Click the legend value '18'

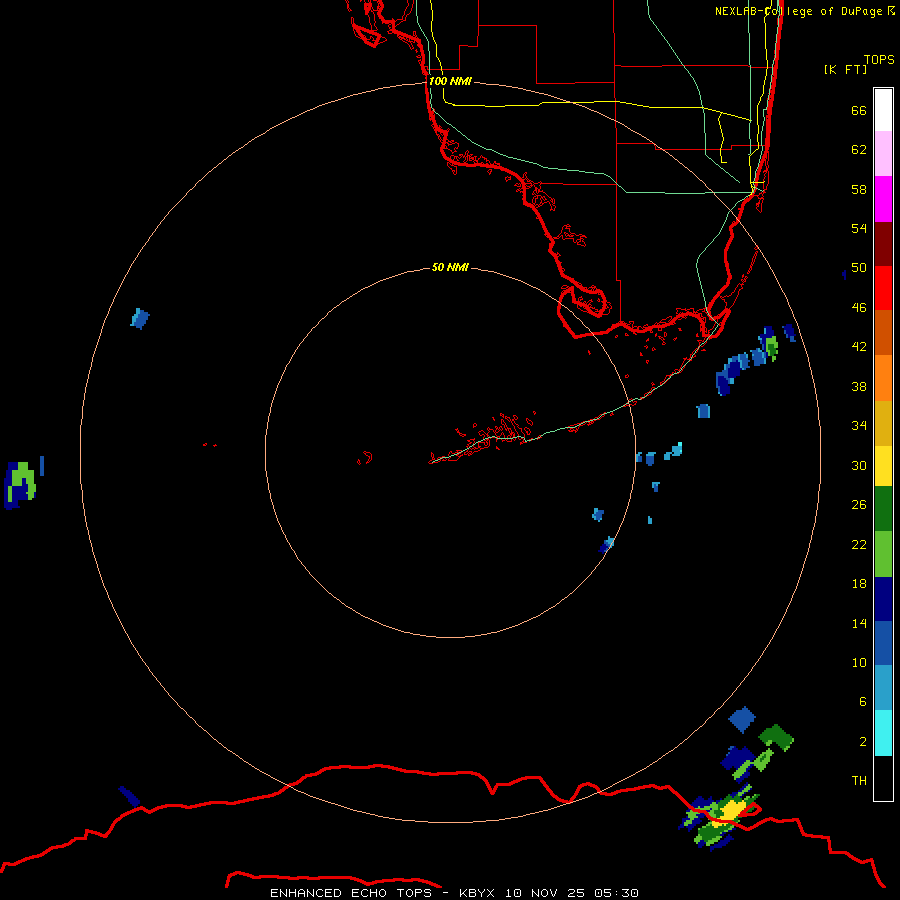859,584
